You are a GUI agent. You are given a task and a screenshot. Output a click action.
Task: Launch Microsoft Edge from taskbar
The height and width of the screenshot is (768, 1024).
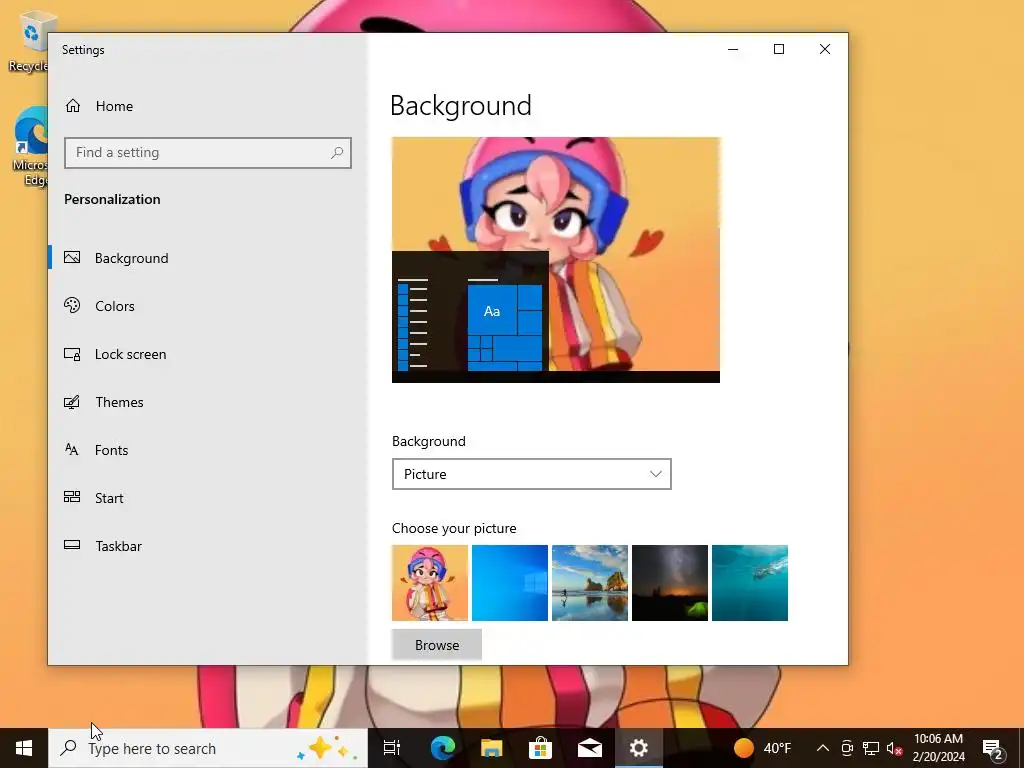pyautogui.click(x=443, y=748)
